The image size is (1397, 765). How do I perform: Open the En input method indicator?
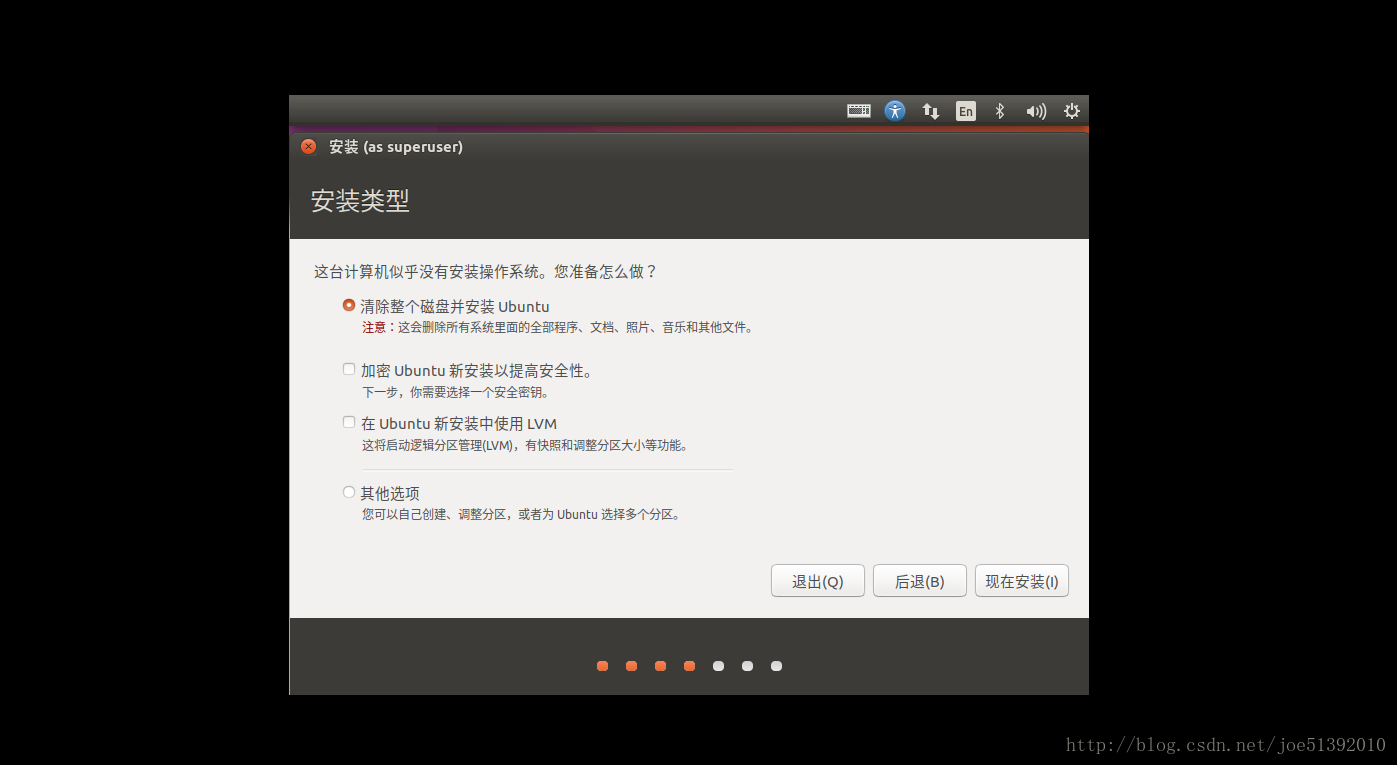click(965, 111)
